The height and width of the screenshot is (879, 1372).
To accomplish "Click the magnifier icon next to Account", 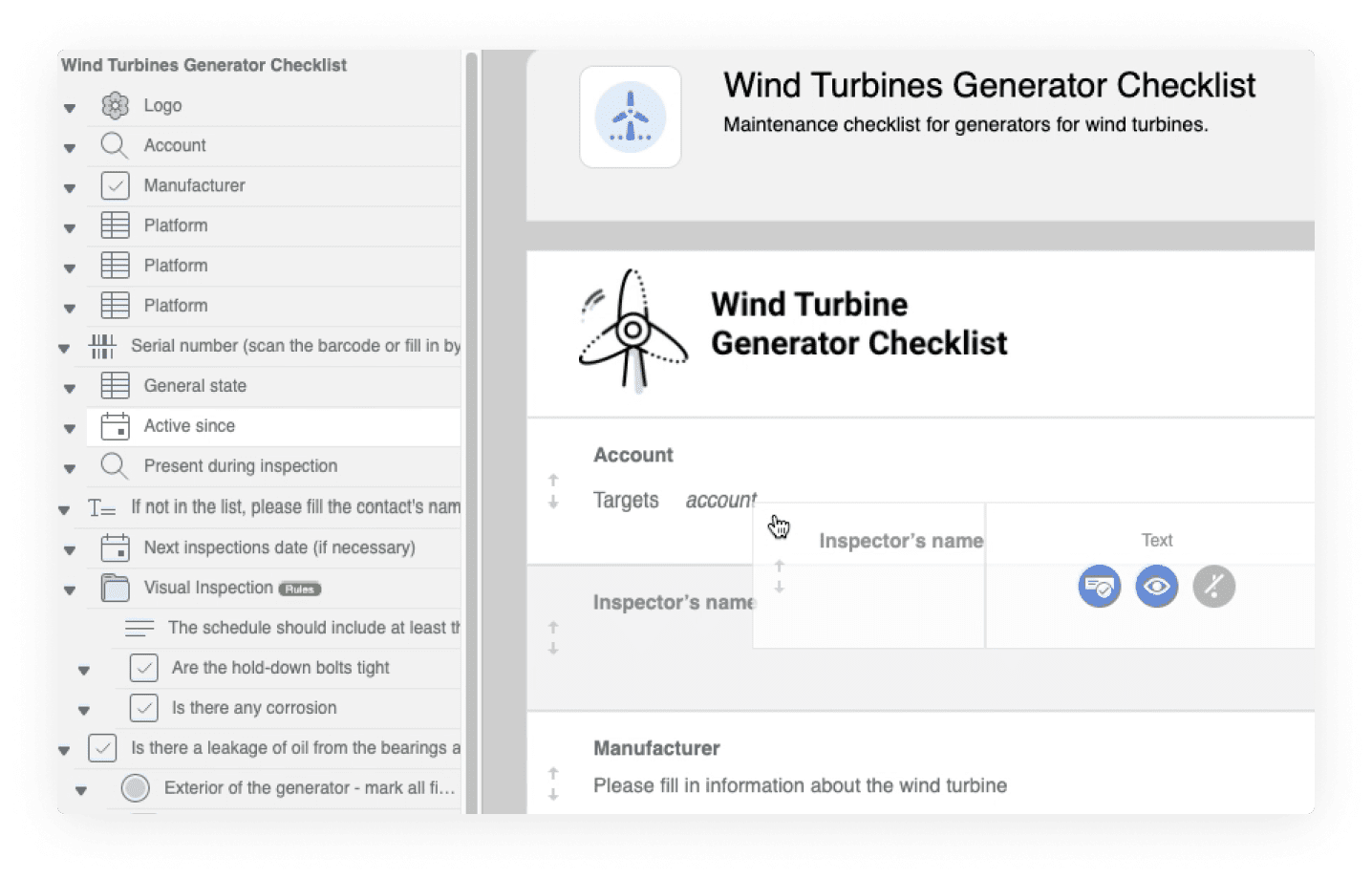I will [x=114, y=145].
